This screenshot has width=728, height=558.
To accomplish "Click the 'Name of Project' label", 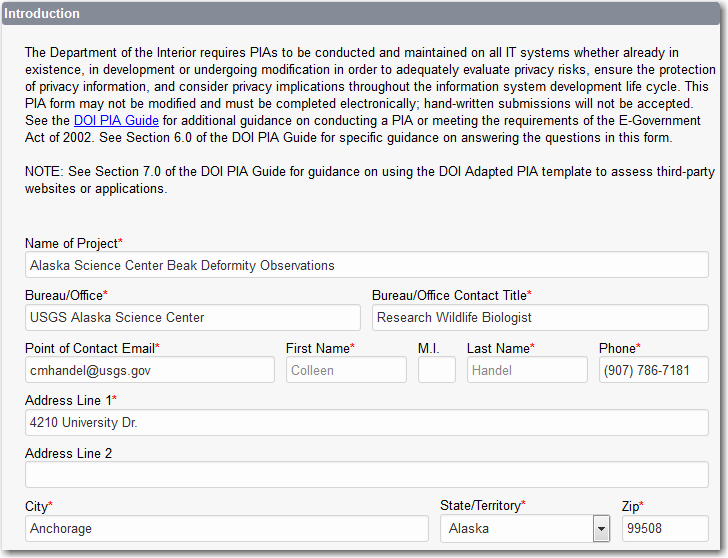I will [x=74, y=243].
